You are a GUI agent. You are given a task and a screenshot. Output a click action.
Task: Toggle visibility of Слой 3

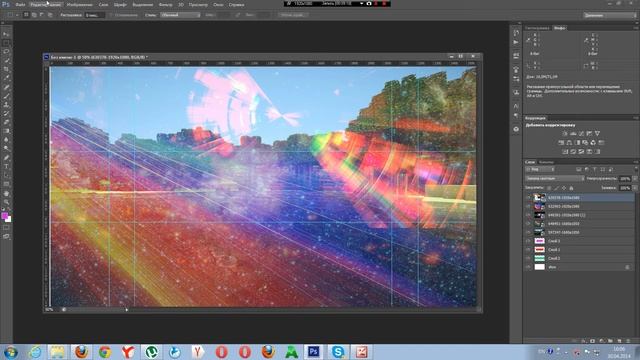point(528,241)
